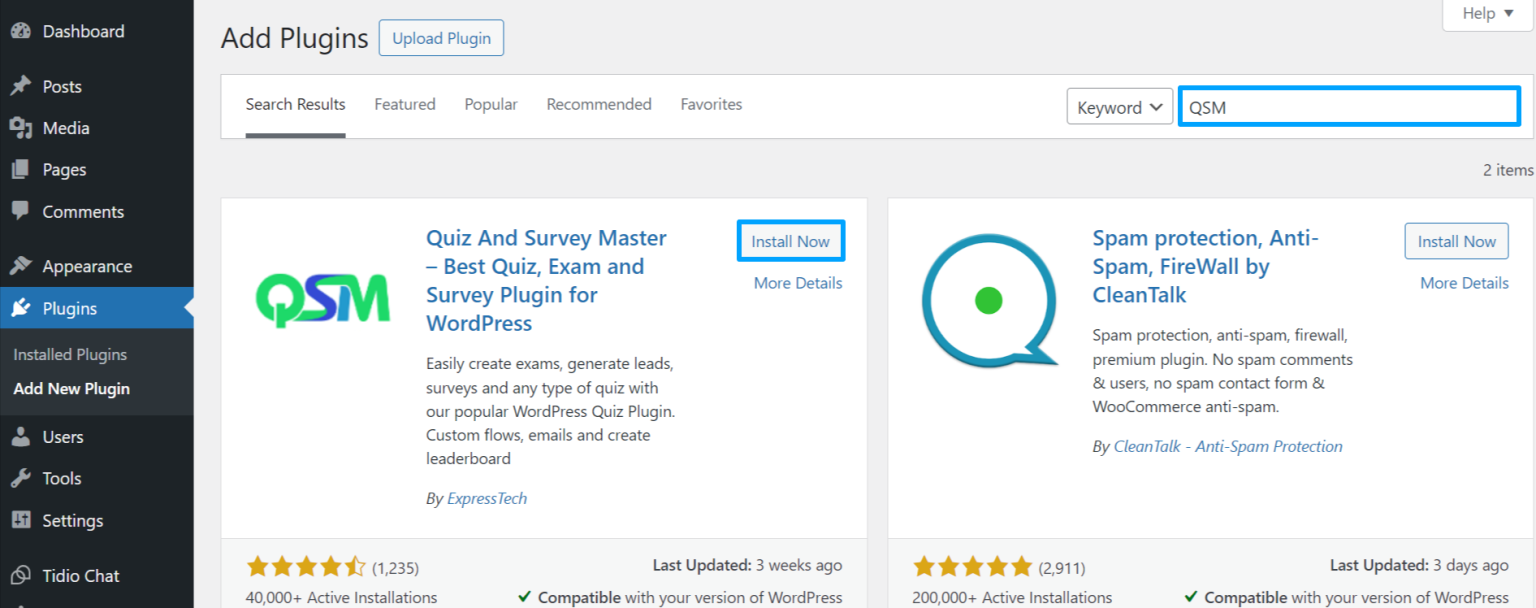The image size is (1536, 608).
Task: Open the Settings sidebar icon
Action: click(x=23, y=520)
